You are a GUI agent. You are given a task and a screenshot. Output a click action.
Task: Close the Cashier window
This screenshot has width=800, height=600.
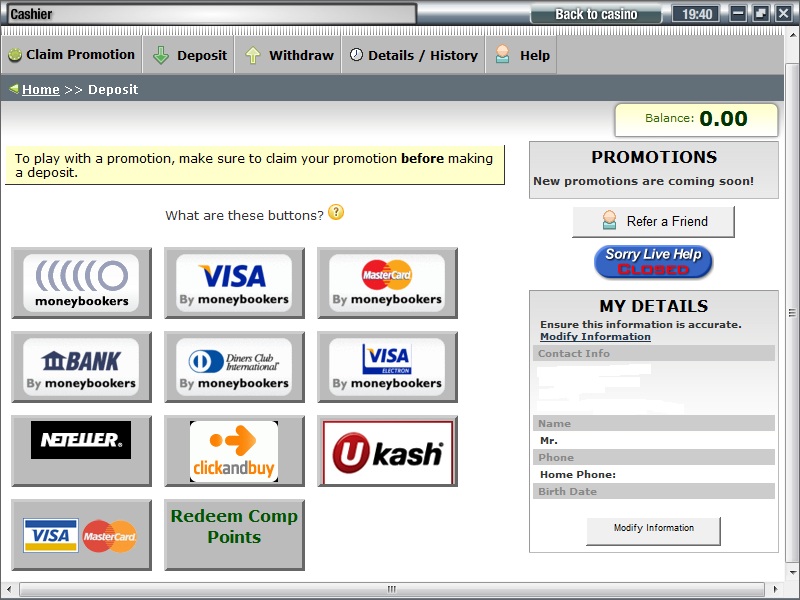(784, 13)
